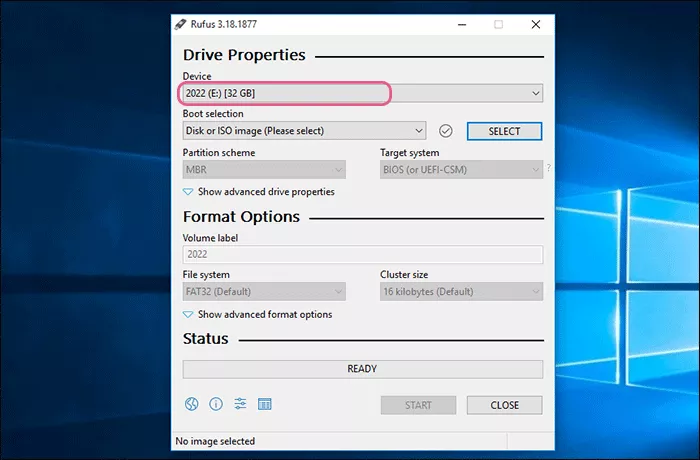Image resolution: width=700 pixels, height=460 pixels.
Task: Click the 'Rufus 3.18.1877' title text
Action: tap(224, 24)
